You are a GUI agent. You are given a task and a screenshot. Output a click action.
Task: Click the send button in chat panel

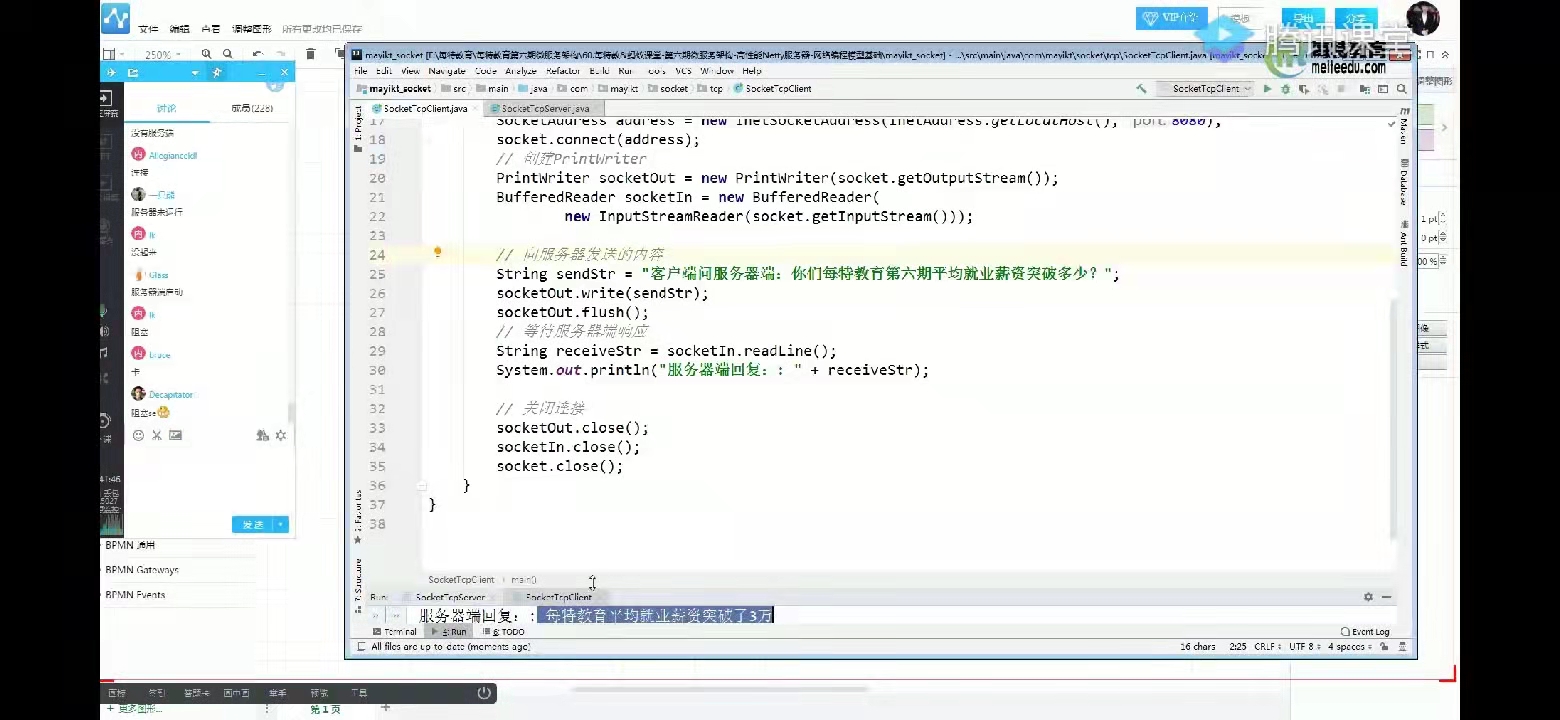(x=253, y=525)
